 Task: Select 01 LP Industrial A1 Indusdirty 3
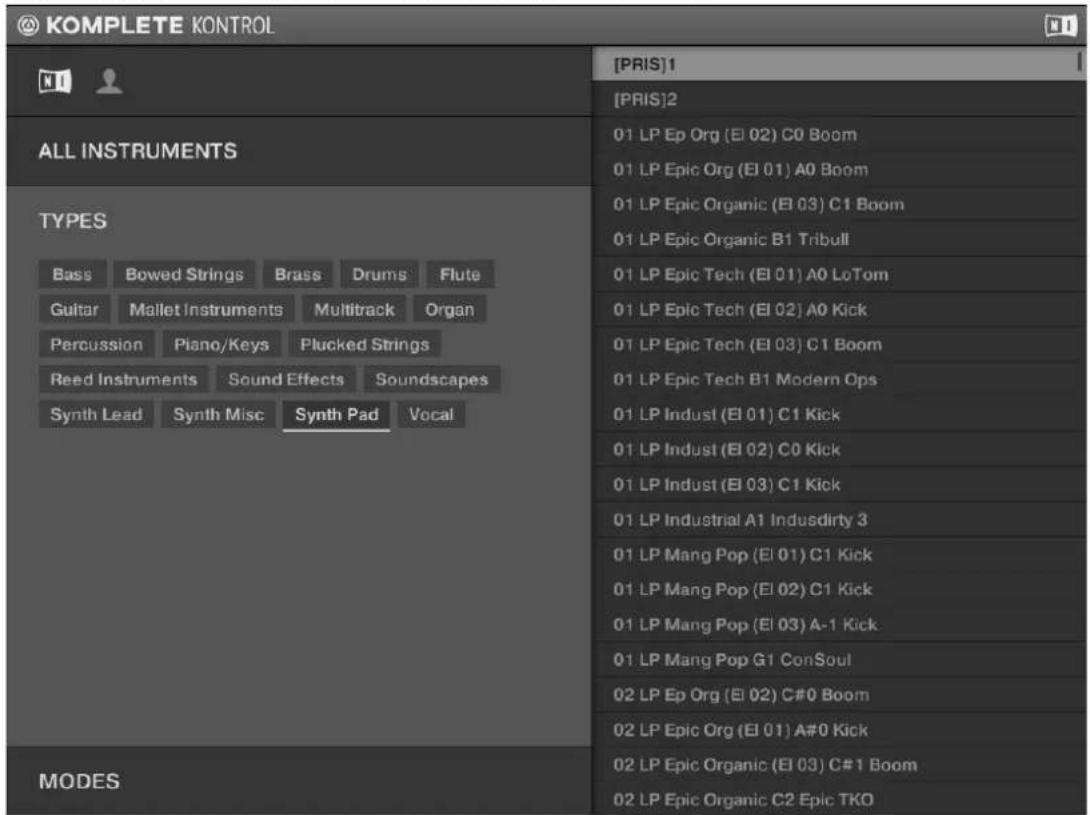coord(839,519)
